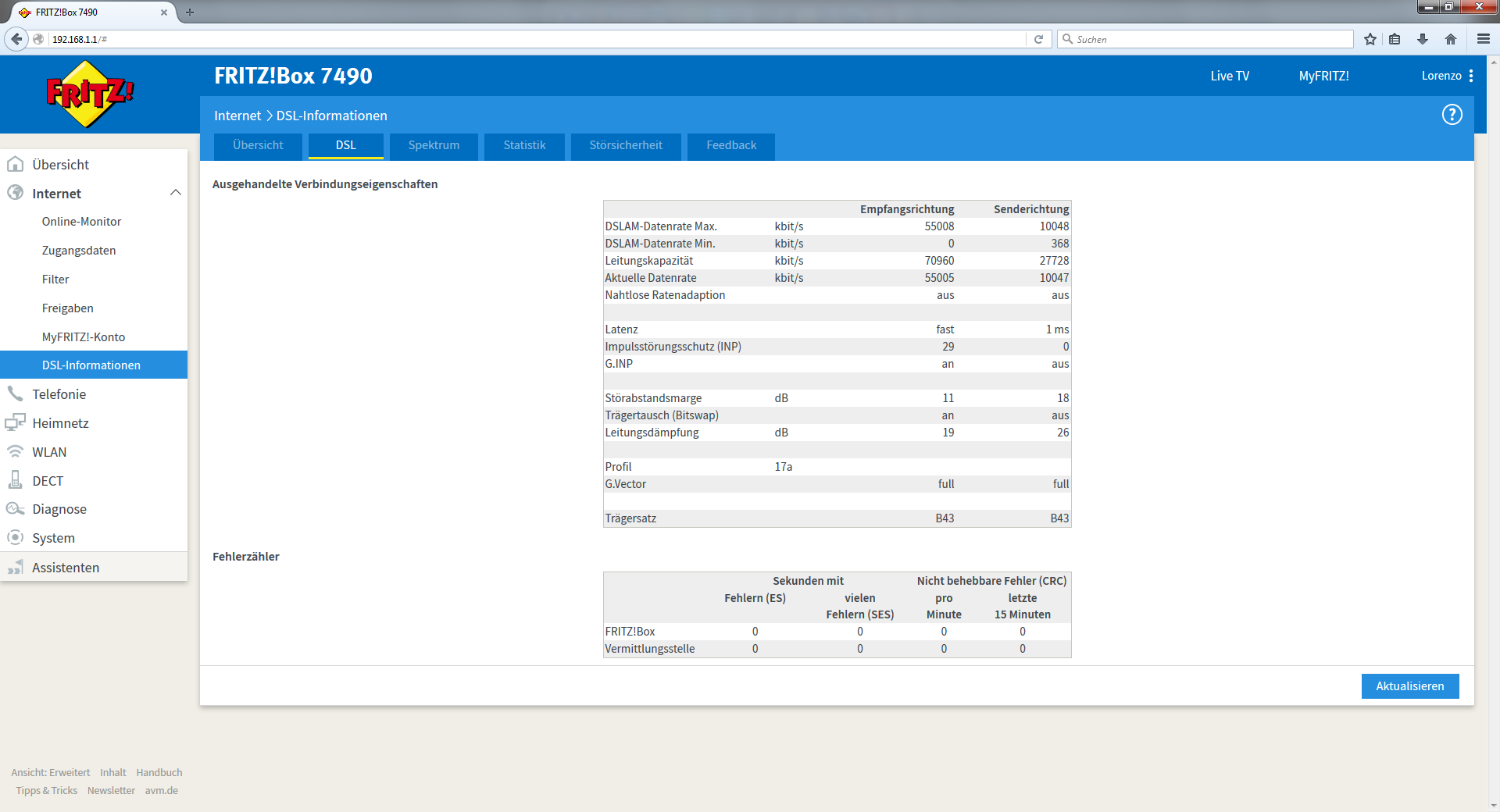Open the DECT phone icon entry
The width and height of the screenshot is (1500, 812).
15,480
